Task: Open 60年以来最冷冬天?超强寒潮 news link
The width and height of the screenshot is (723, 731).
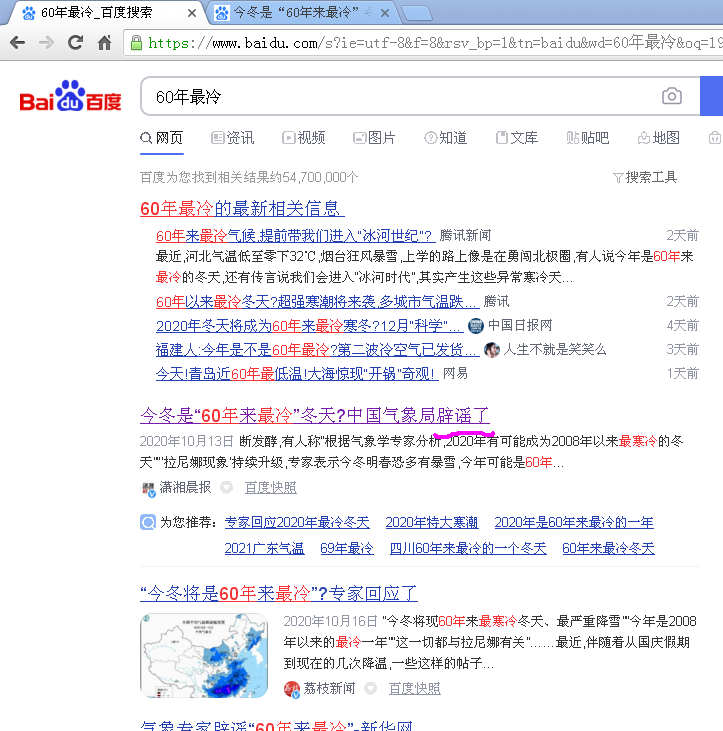Action: click(317, 302)
